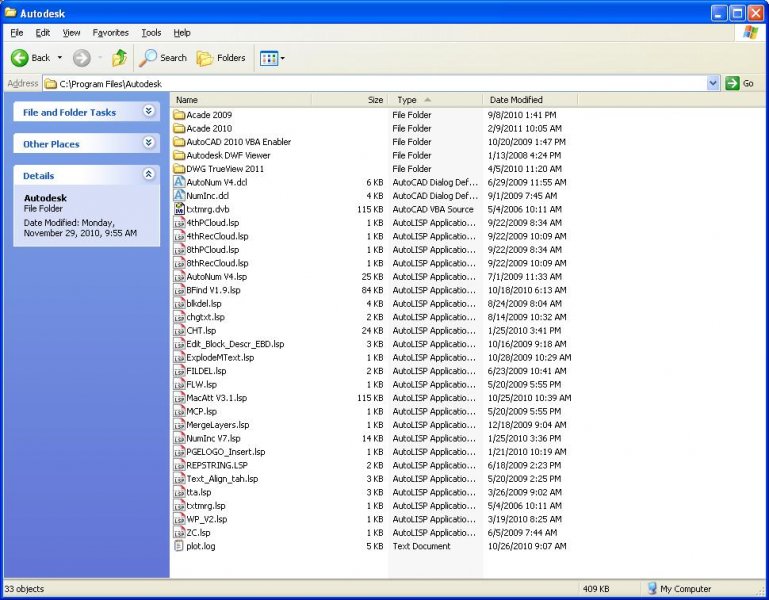Open the Views icon menu

click(x=268, y=58)
